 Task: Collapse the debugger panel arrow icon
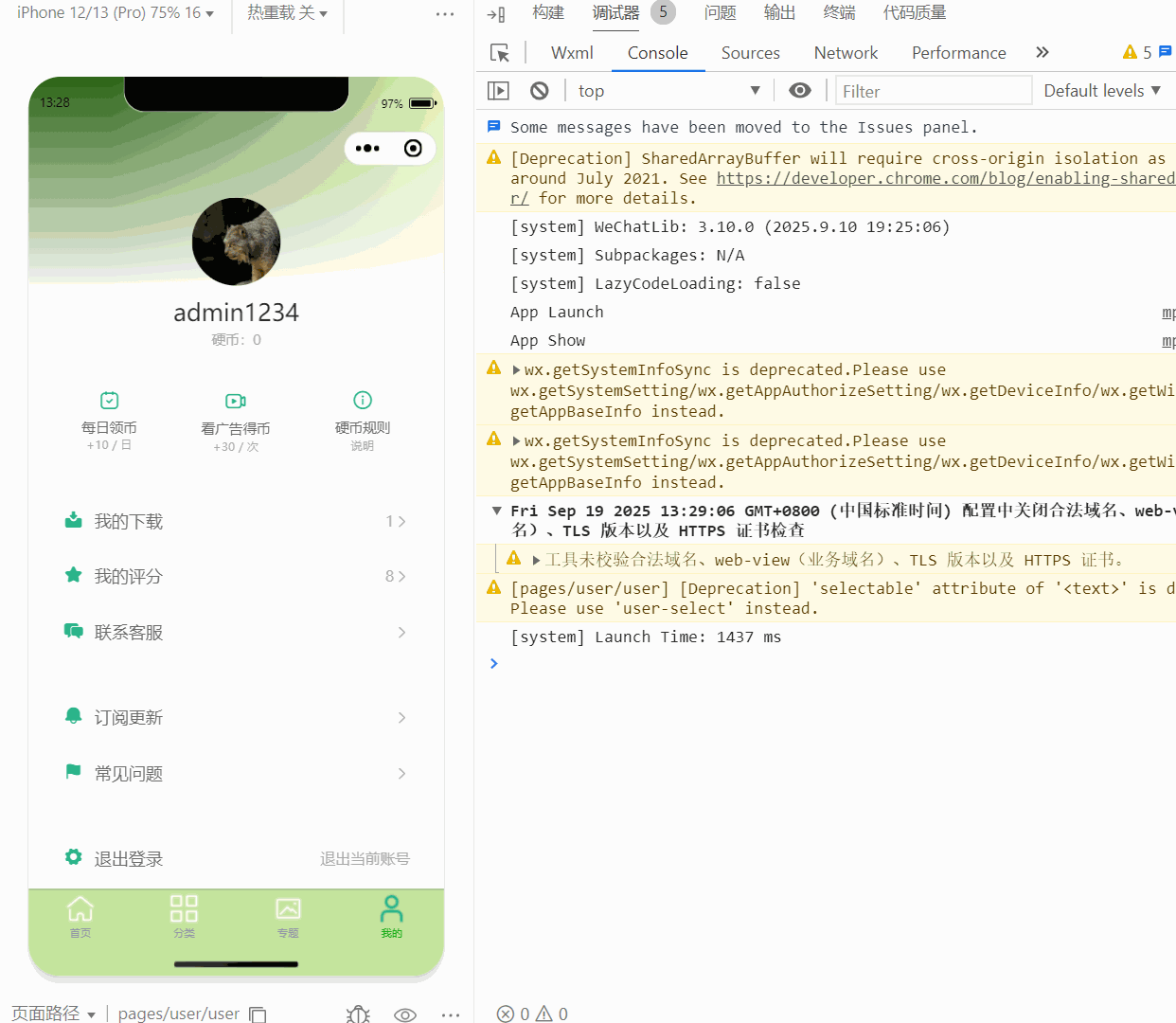(x=495, y=14)
